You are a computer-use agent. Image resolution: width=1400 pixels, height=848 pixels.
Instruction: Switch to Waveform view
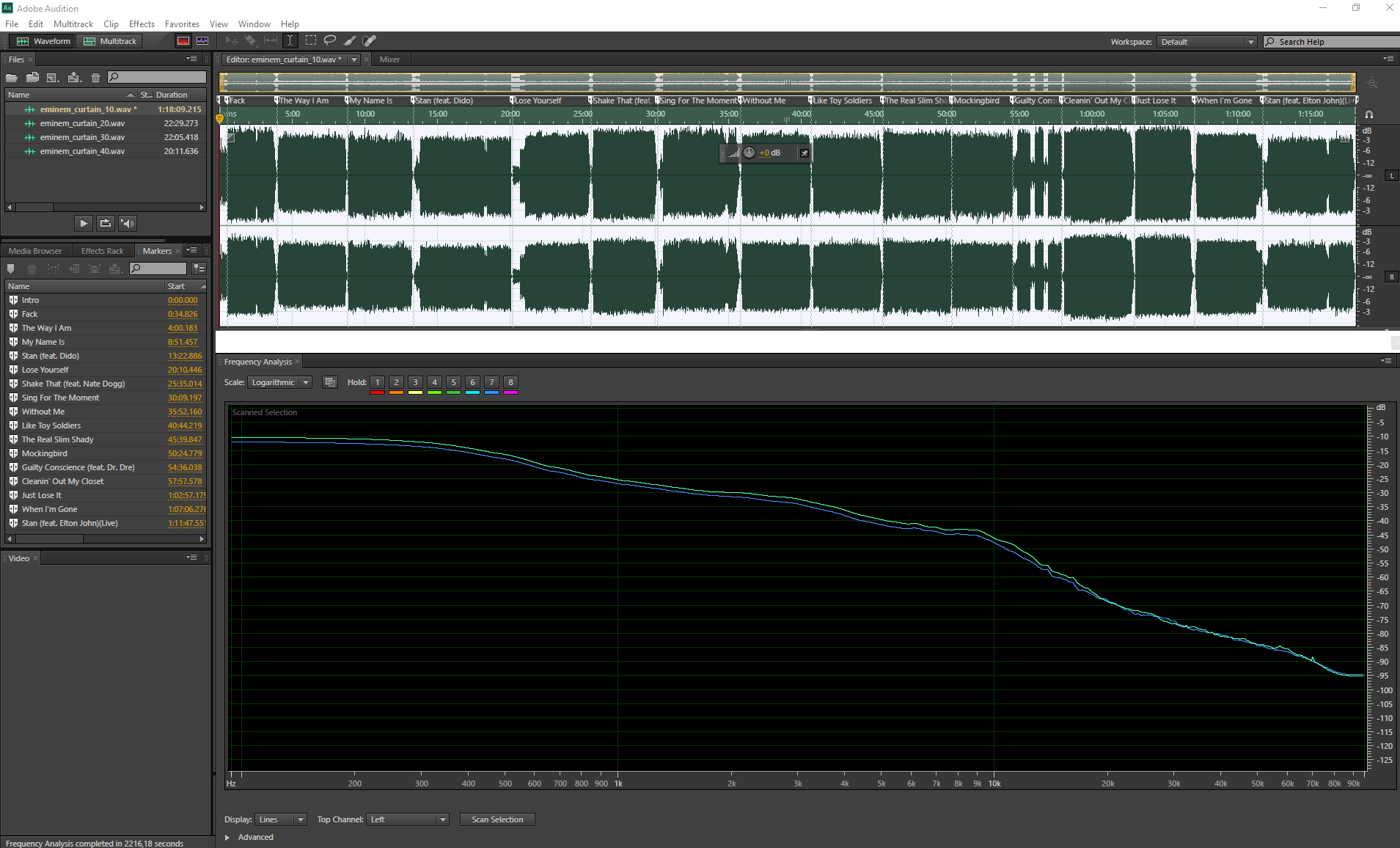pos(43,41)
